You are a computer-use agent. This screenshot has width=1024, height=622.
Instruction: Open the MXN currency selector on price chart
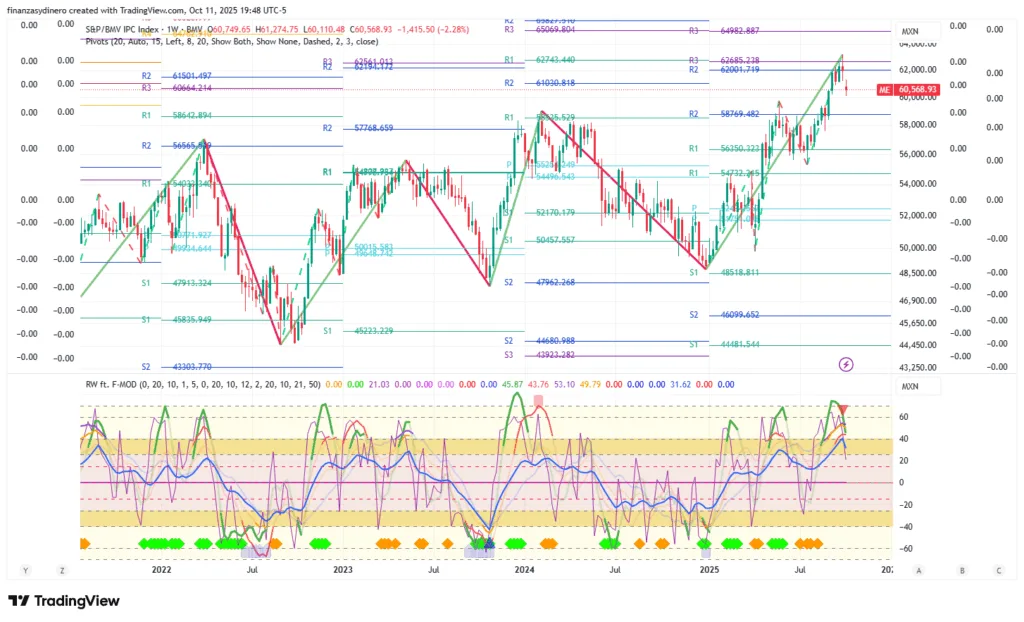pyautogui.click(x=910, y=31)
